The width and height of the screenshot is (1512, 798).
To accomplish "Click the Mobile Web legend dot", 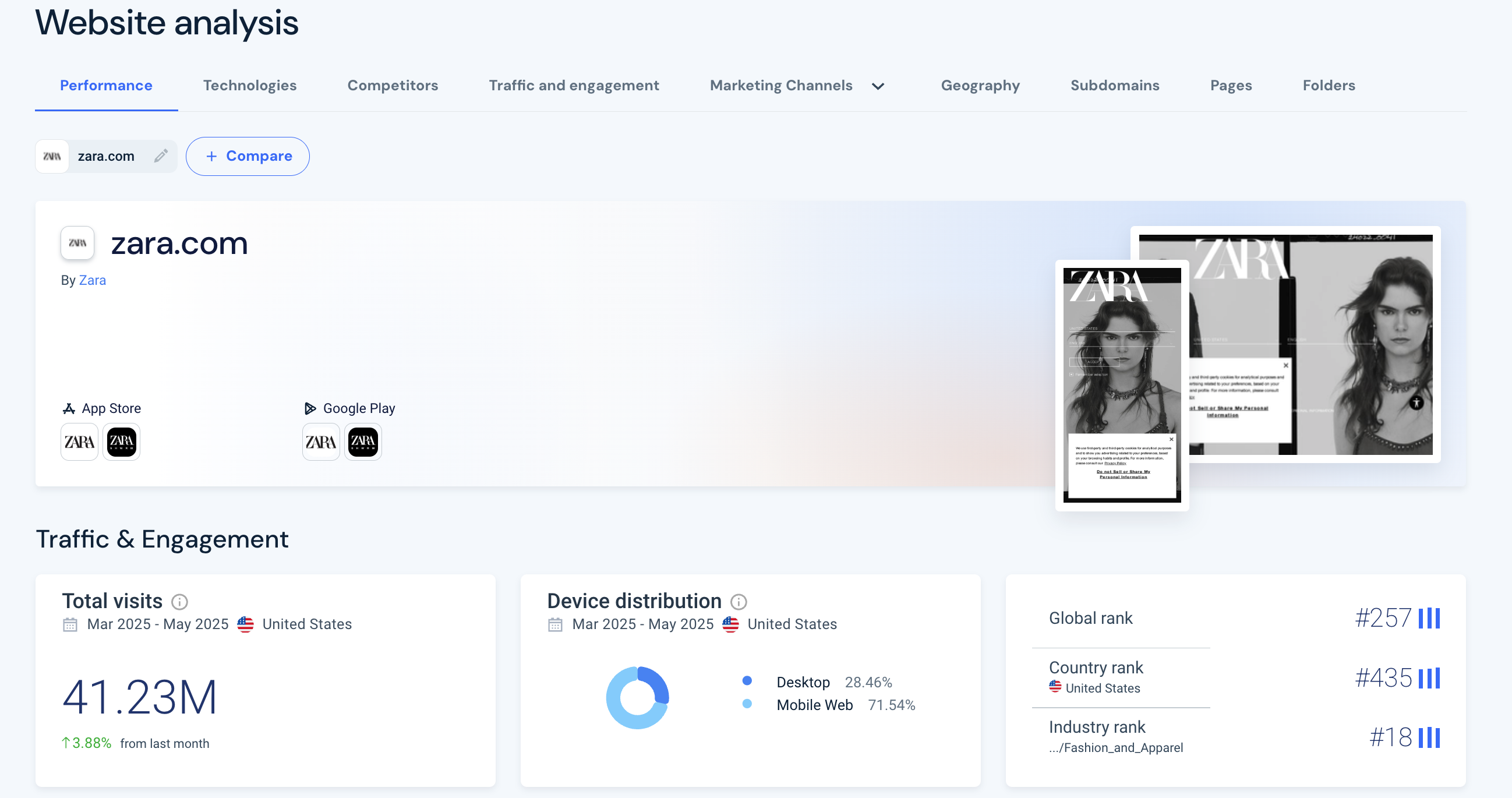I will 747,704.
